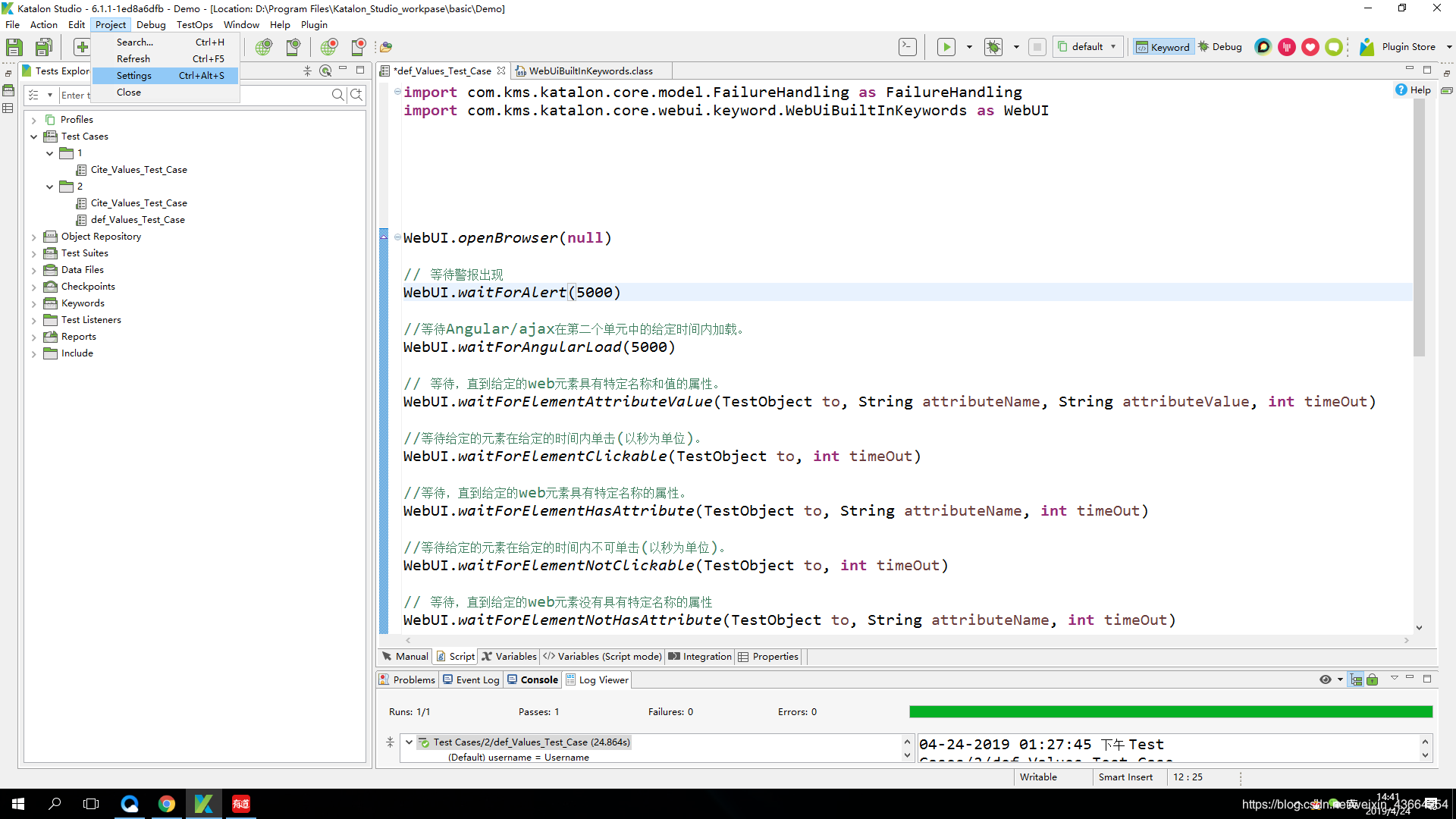Switch to Keyword perspective
1456x819 pixels.
click(1163, 47)
